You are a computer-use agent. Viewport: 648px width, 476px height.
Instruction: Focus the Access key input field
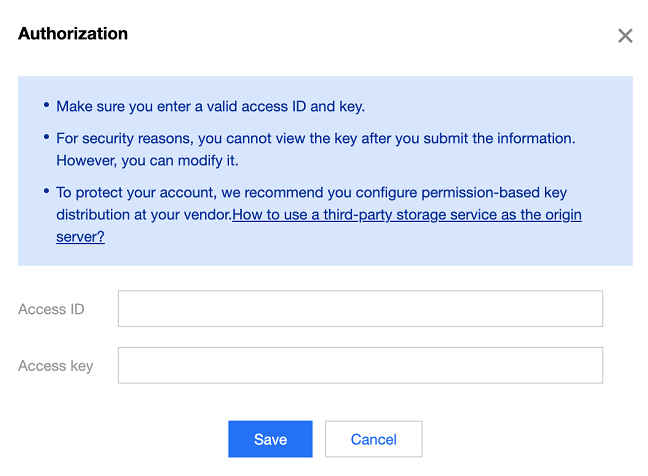point(360,366)
